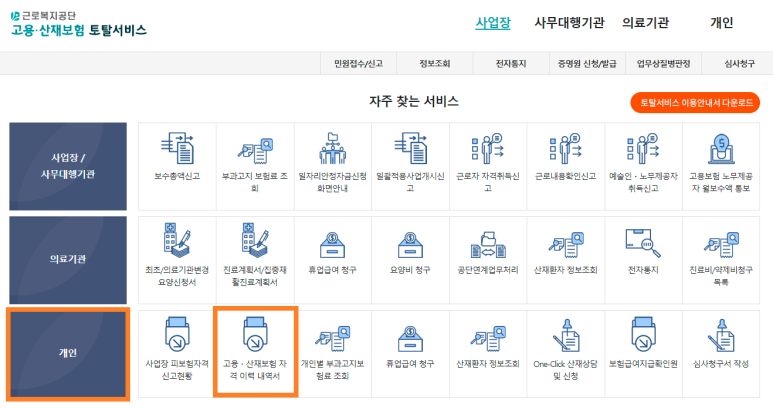Open the 심사청구 menu
Screen dimensions: 773x408
739,64
